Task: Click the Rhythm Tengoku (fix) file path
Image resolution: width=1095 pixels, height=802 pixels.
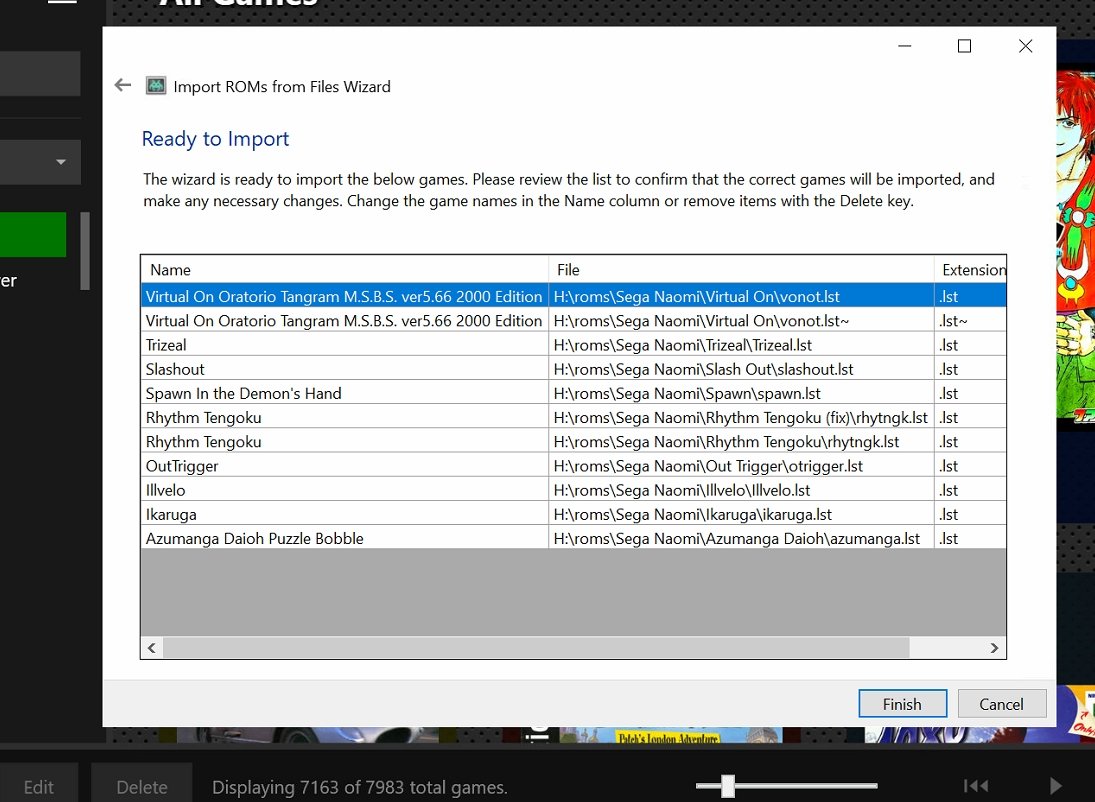Action: click(x=742, y=418)
